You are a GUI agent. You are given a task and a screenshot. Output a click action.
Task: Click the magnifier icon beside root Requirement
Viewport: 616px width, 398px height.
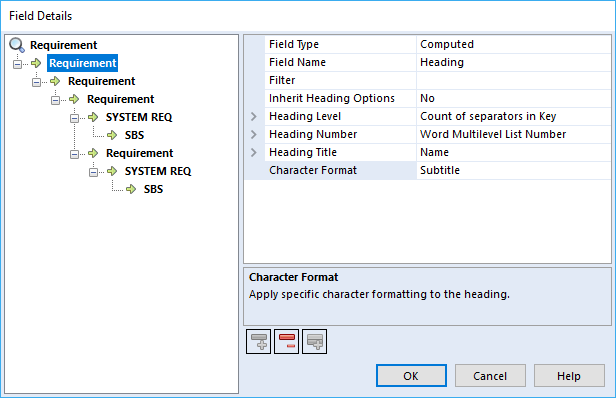[17, 45]
